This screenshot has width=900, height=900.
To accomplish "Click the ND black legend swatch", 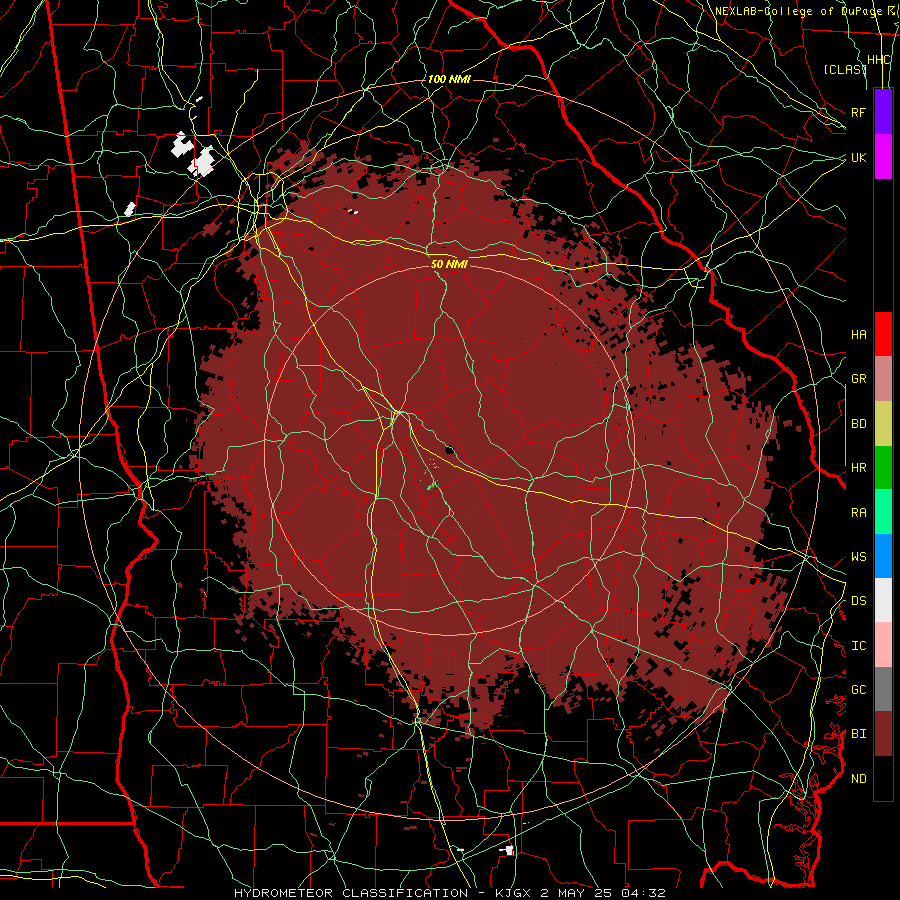I will 883,778.
